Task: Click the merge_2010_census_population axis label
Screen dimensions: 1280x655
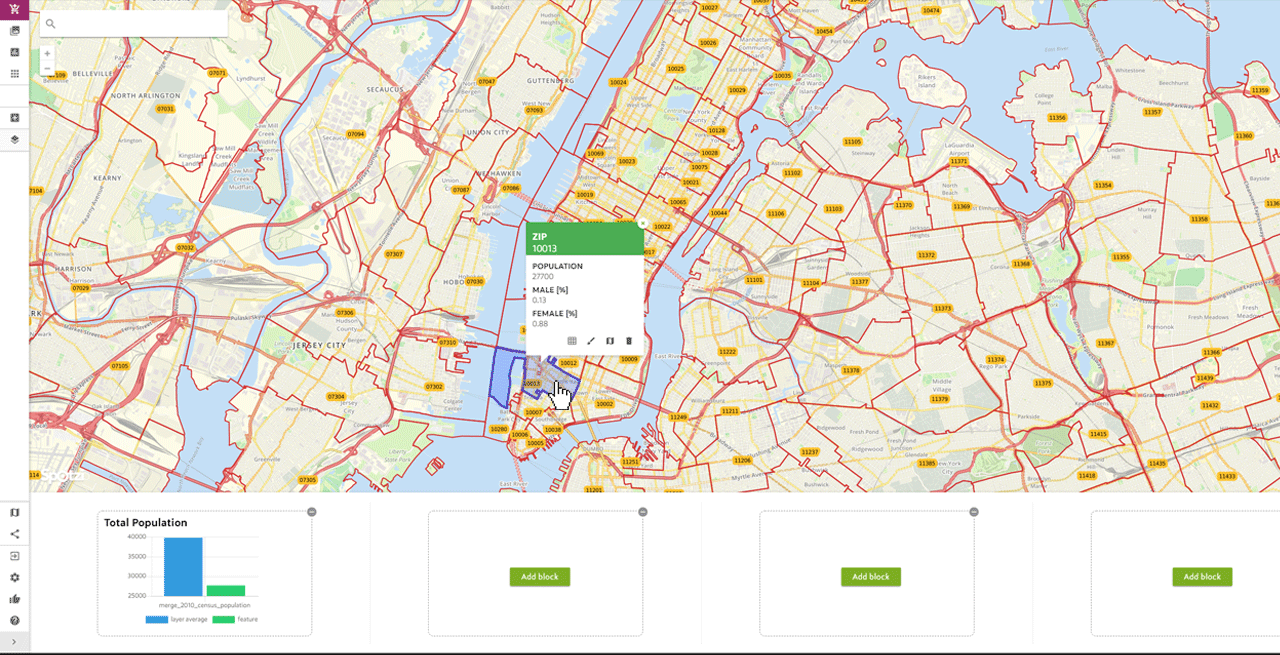Action: 204,606
